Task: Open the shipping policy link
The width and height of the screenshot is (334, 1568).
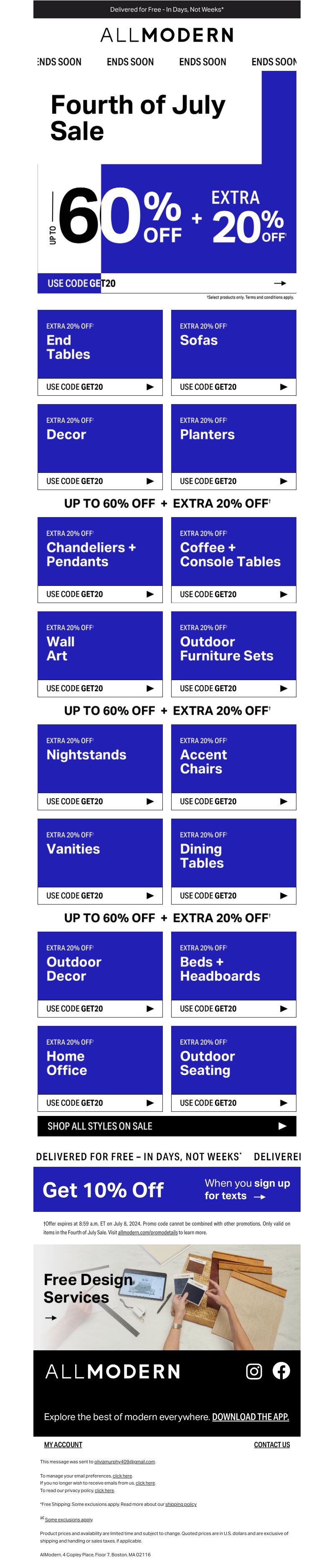Action: pos(181,1504)
